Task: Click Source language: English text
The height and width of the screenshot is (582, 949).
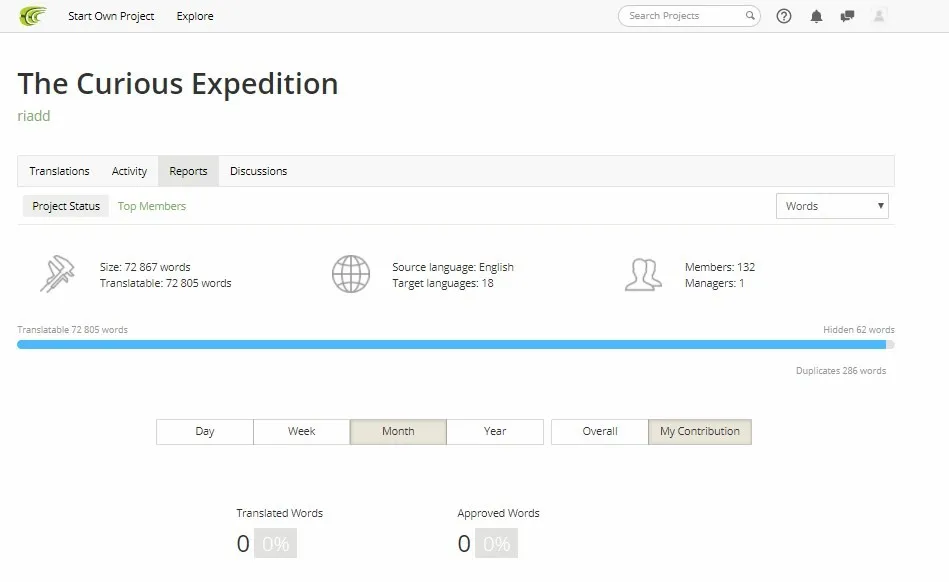Action: [x=453, y=267]
